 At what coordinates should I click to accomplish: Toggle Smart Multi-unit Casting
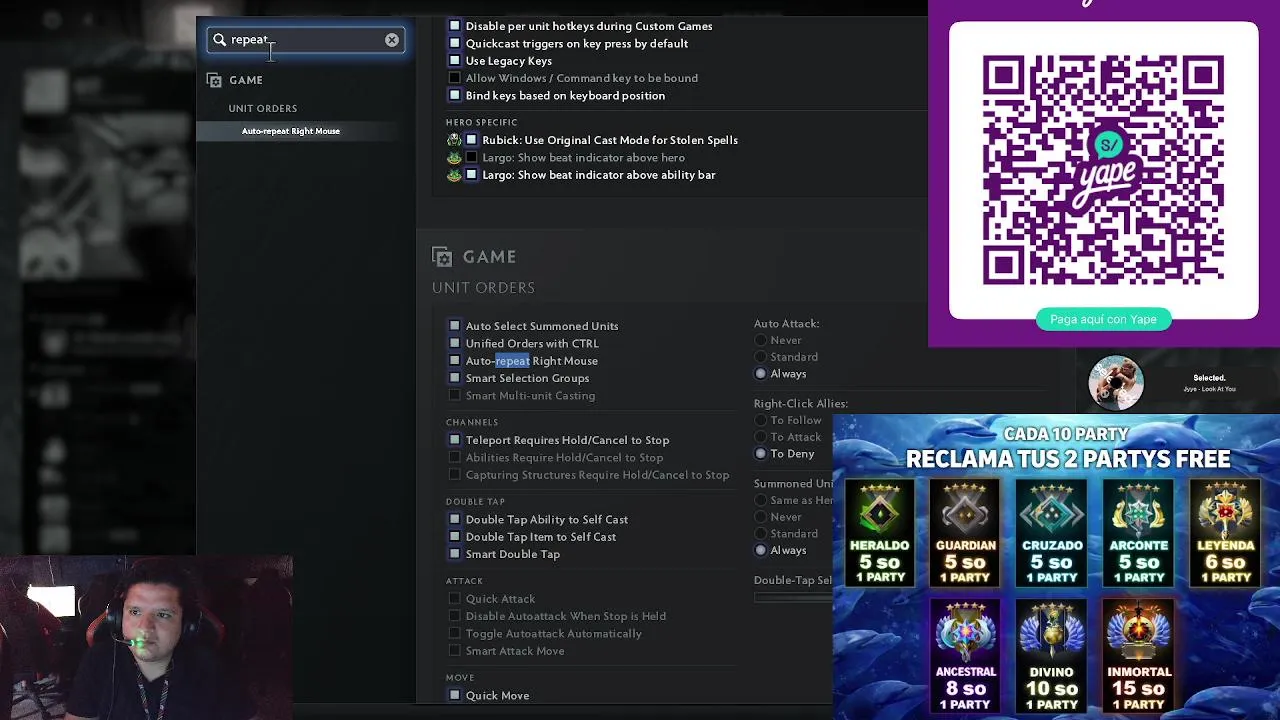pos(455,396)
